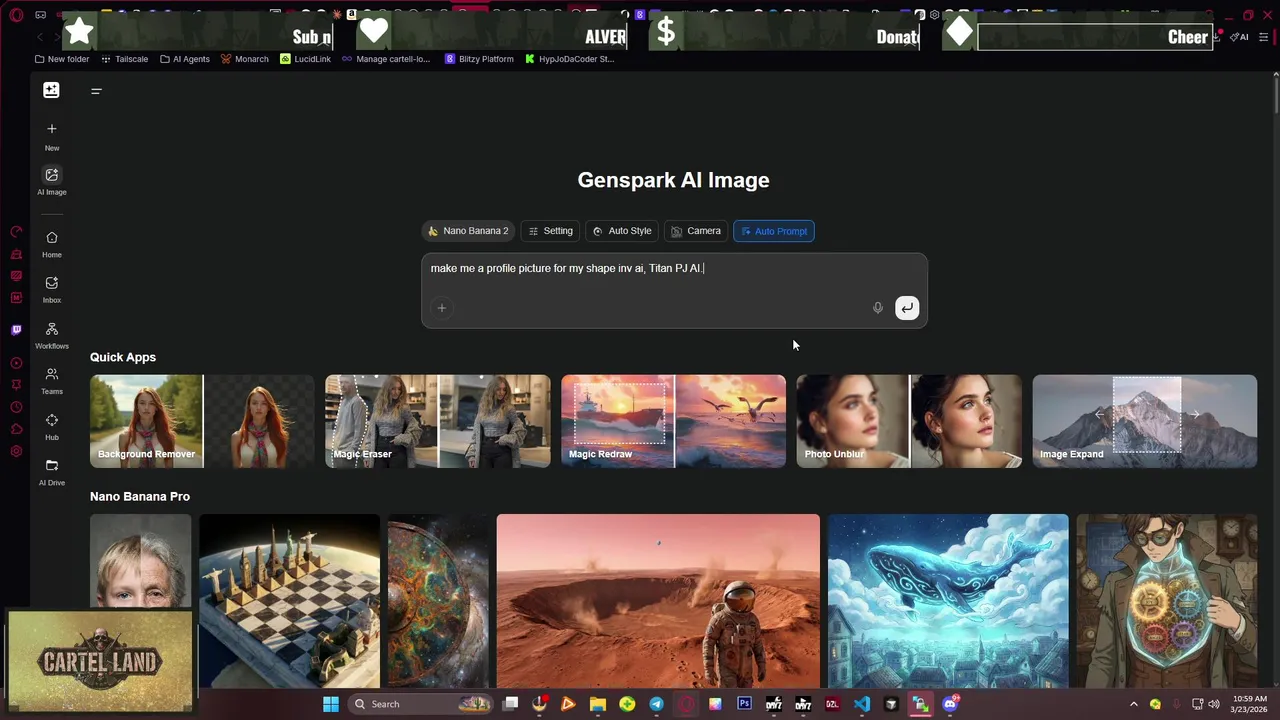Click the taskbar clock 10:59 AM
This screenshot has height=720, width=1280.
coord(1249,703)
